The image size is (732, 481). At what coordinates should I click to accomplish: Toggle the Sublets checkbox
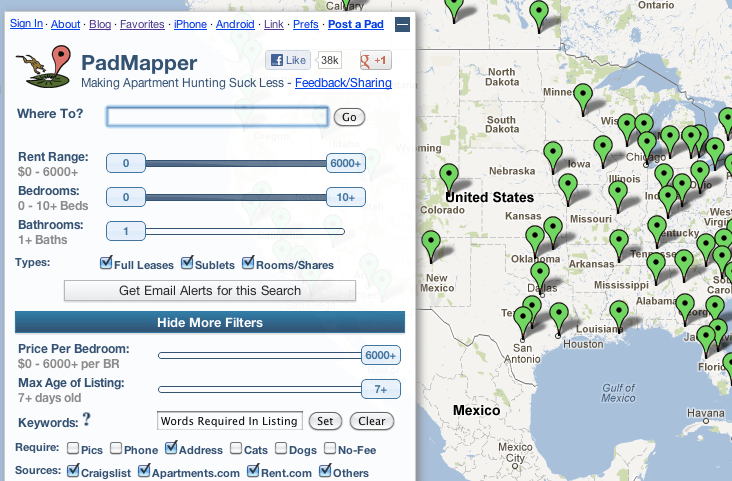tap(187, 262)
